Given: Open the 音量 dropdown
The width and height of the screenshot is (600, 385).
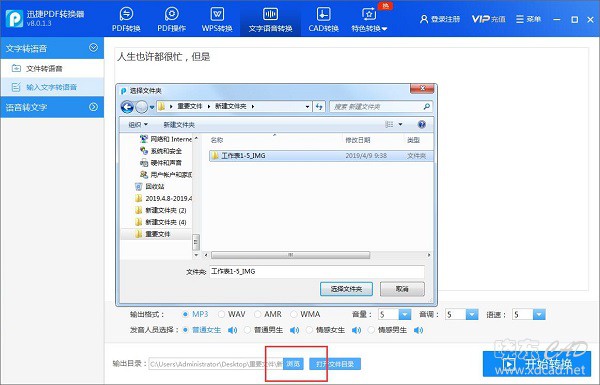Looking at the screenshot, I should click(405, 315).
